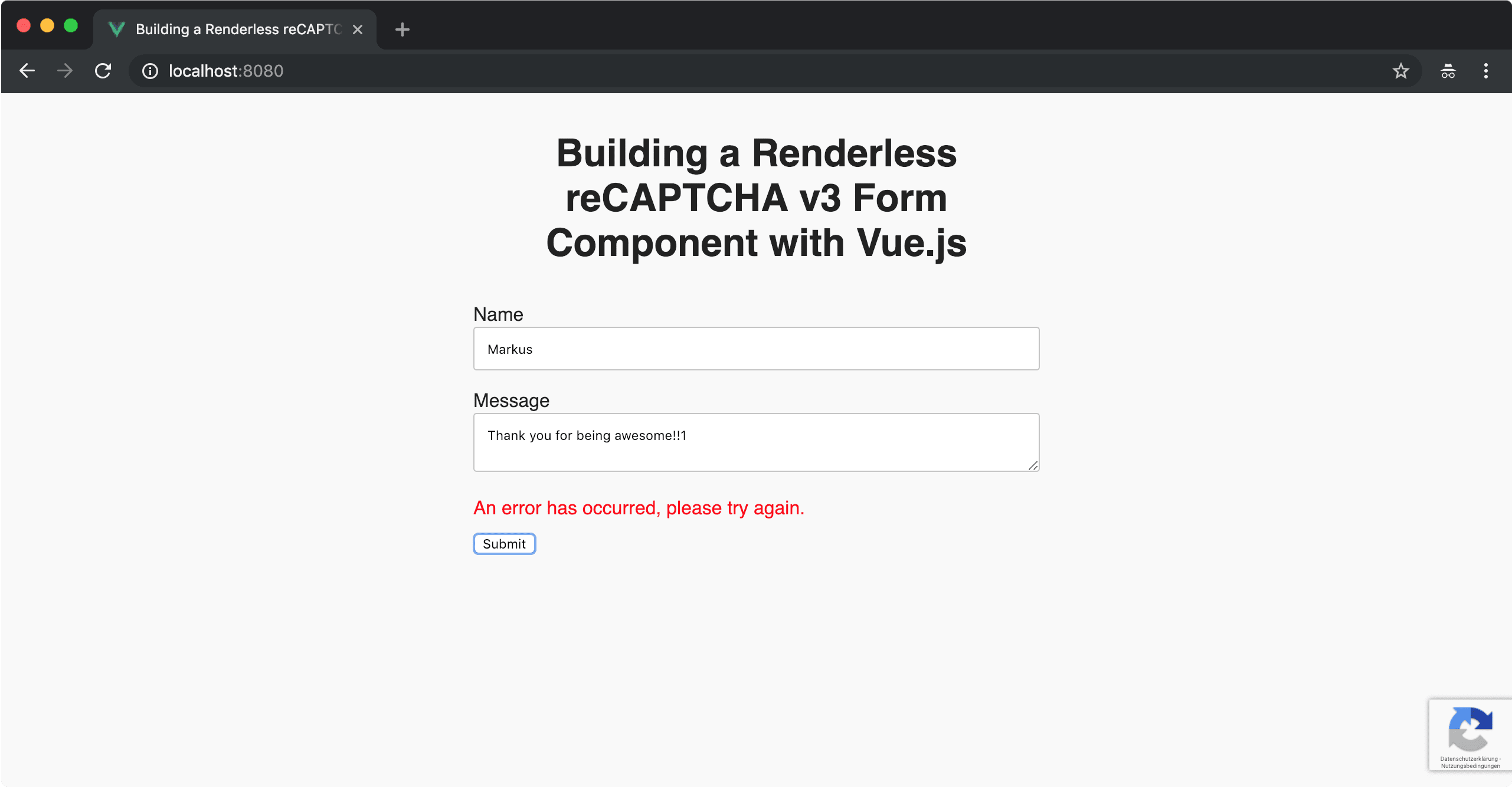
Task: Click the Nutzungsbedingungen terms link
Action: click(x=1470, y=766)
